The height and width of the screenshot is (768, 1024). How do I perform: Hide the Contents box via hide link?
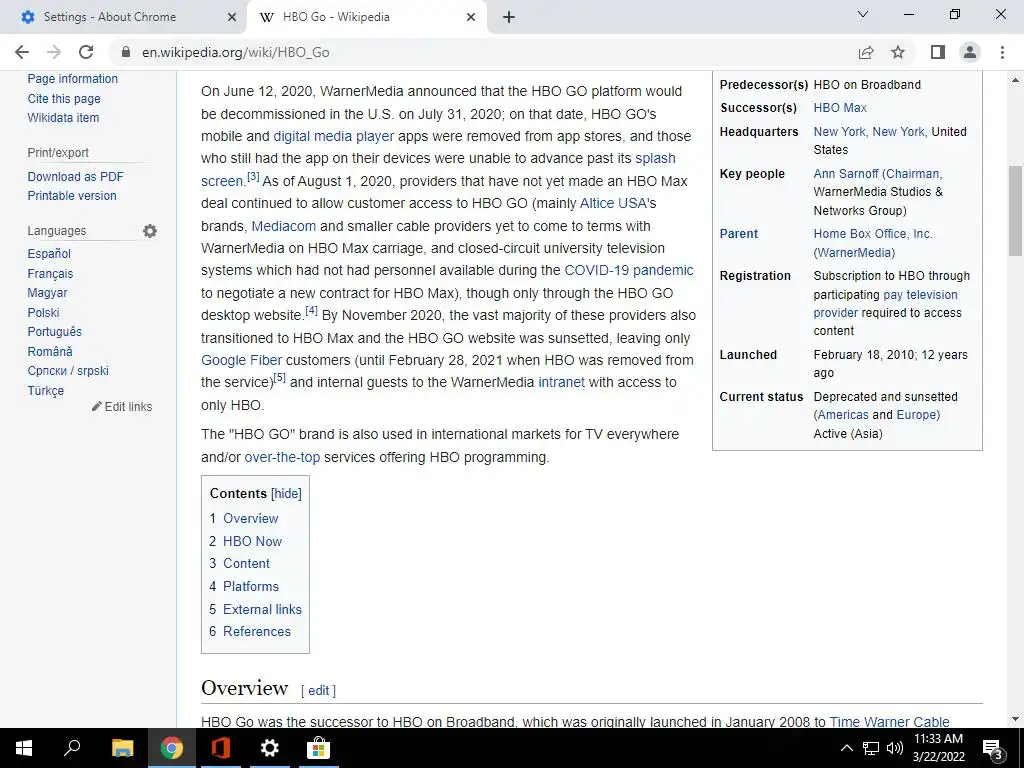(x=287, y=494)
